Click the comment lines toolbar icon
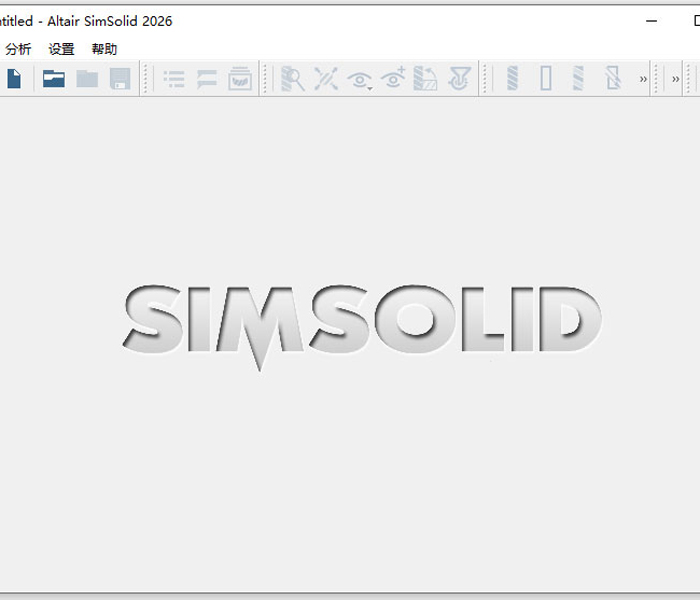 pos(207,79)
